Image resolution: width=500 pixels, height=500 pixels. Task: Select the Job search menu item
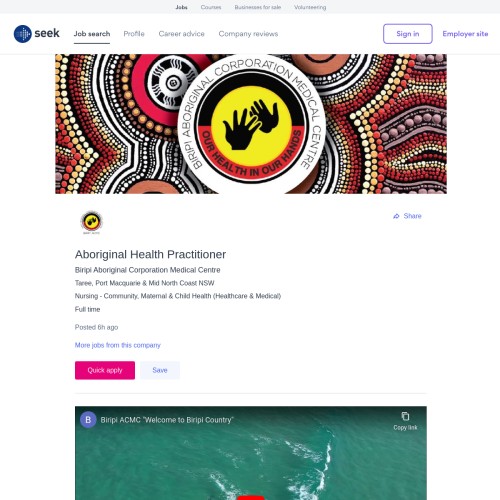coord(92,34)
